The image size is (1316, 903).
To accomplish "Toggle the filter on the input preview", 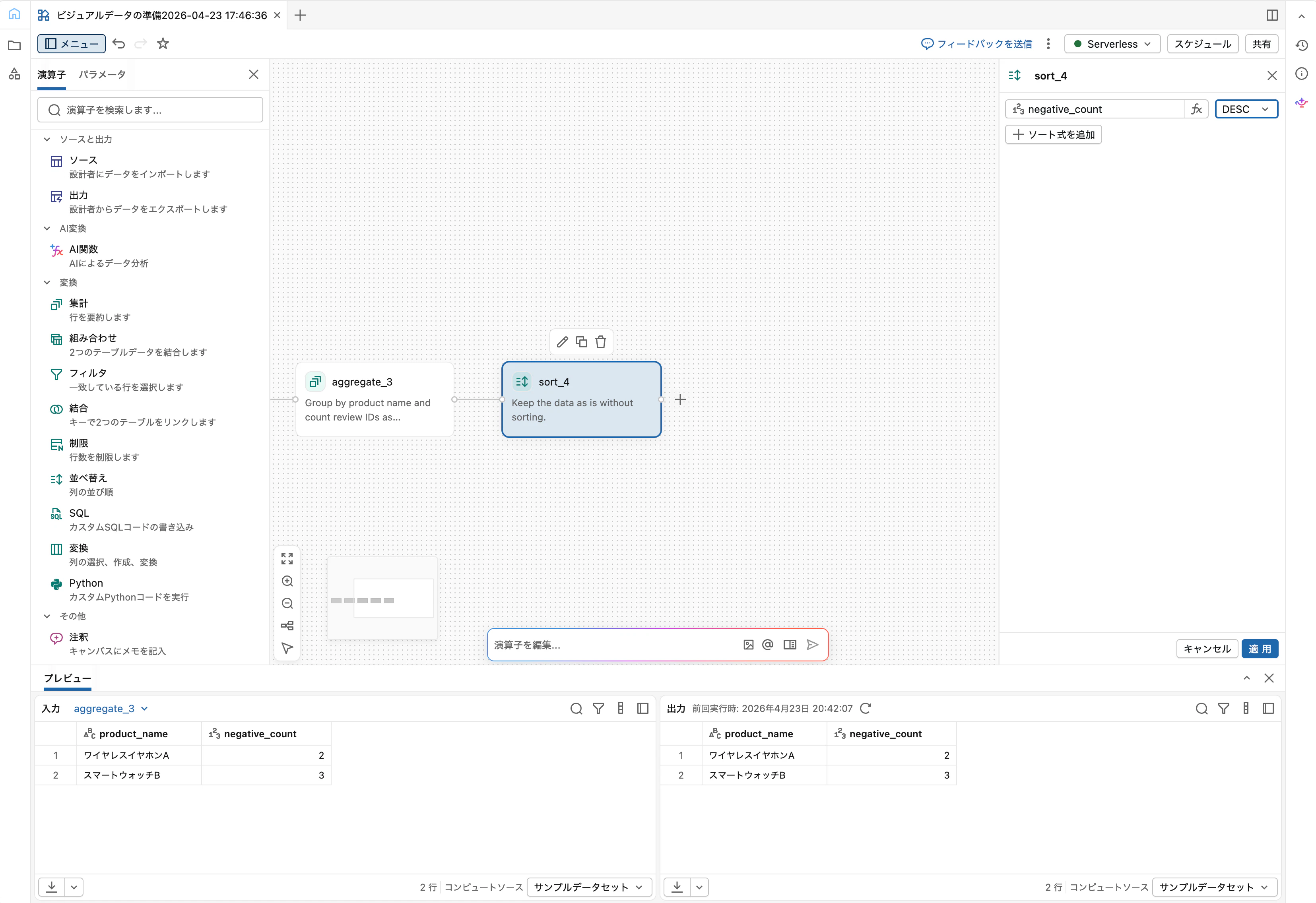I will [598, 708].
